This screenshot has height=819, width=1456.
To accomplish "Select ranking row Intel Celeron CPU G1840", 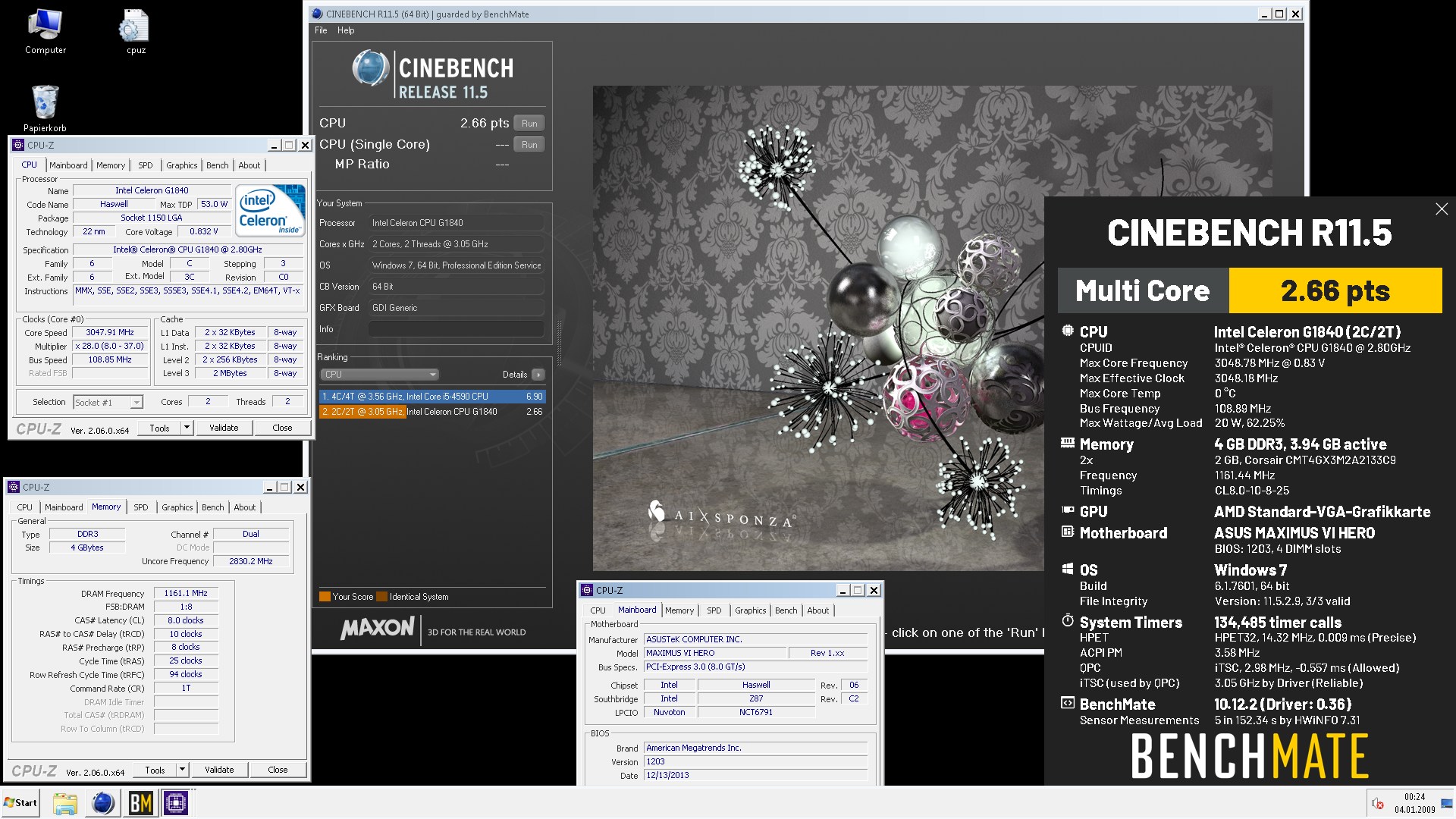I will [x=432, y=412].
